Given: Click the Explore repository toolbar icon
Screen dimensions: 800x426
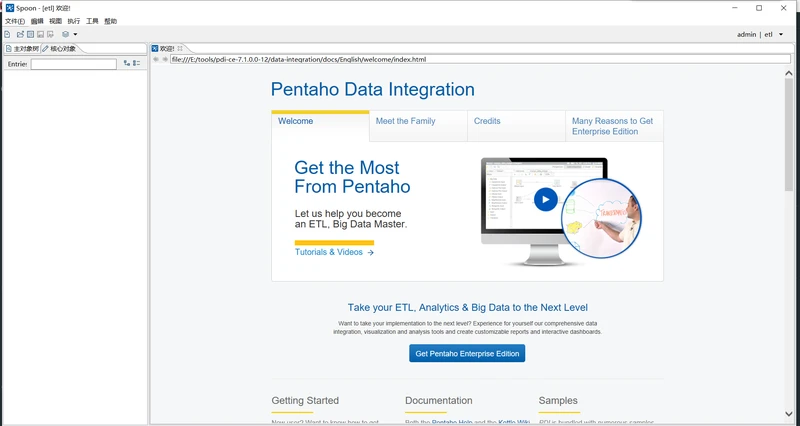Looking at the screenshot, I should 31,34.
